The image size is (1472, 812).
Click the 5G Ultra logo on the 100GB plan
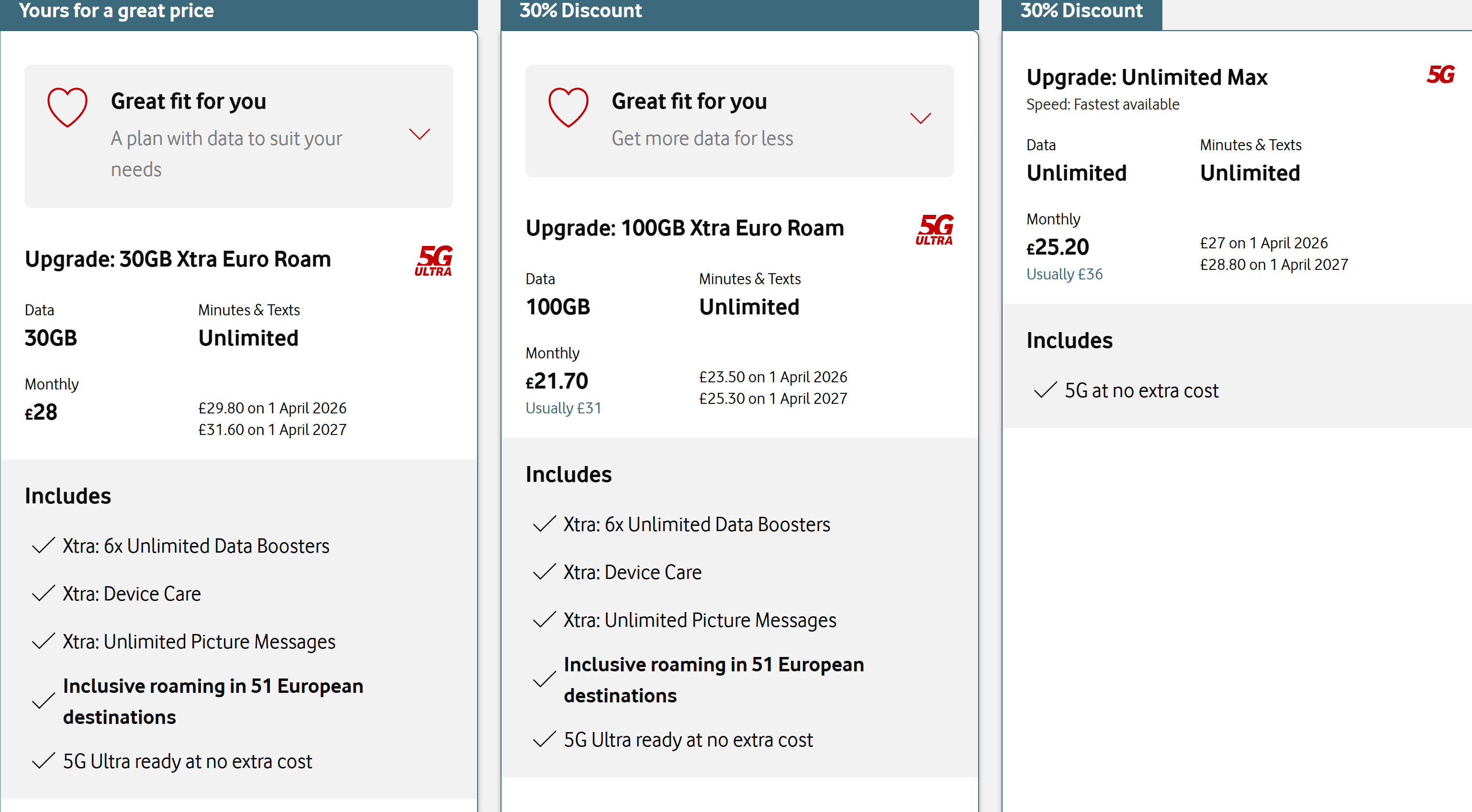tap(935, 230)
